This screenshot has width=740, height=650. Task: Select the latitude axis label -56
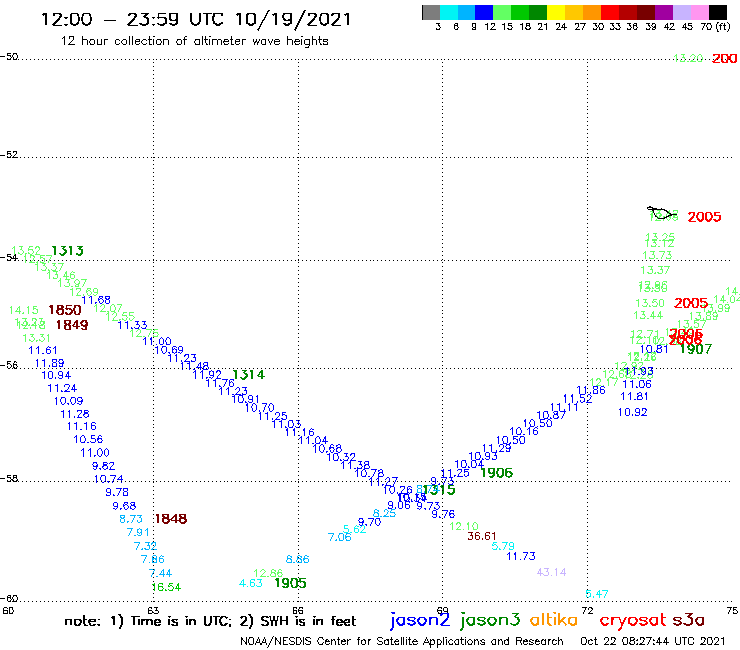(9, 365)
